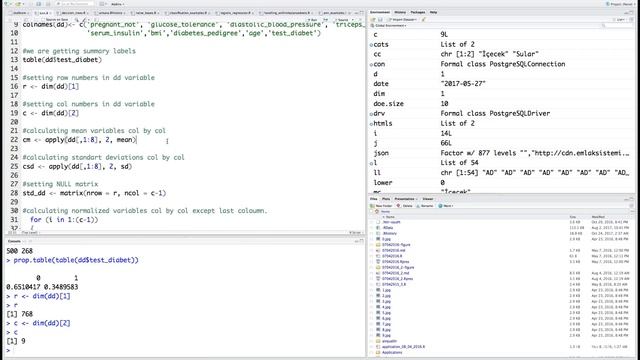The height and width of the screenshot is (360, 640).
Task: Click the load workspace icon
Action: (x=373, y=19)
